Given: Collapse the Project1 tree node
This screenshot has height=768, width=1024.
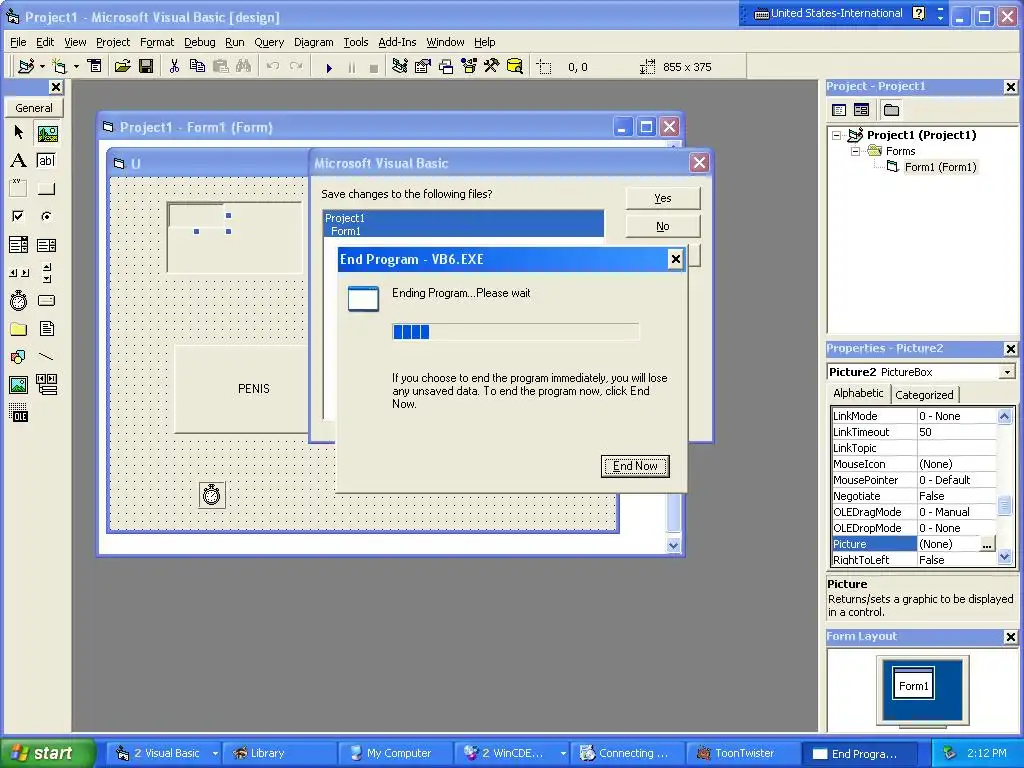Looking at the screenshot, I should pos(837,135).
